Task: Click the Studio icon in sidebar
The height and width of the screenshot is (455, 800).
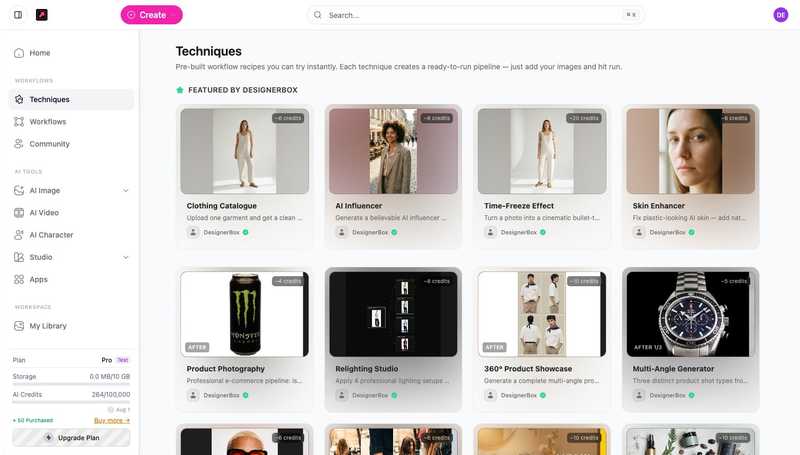Action: pyautogui.click(x=19, y=257)
